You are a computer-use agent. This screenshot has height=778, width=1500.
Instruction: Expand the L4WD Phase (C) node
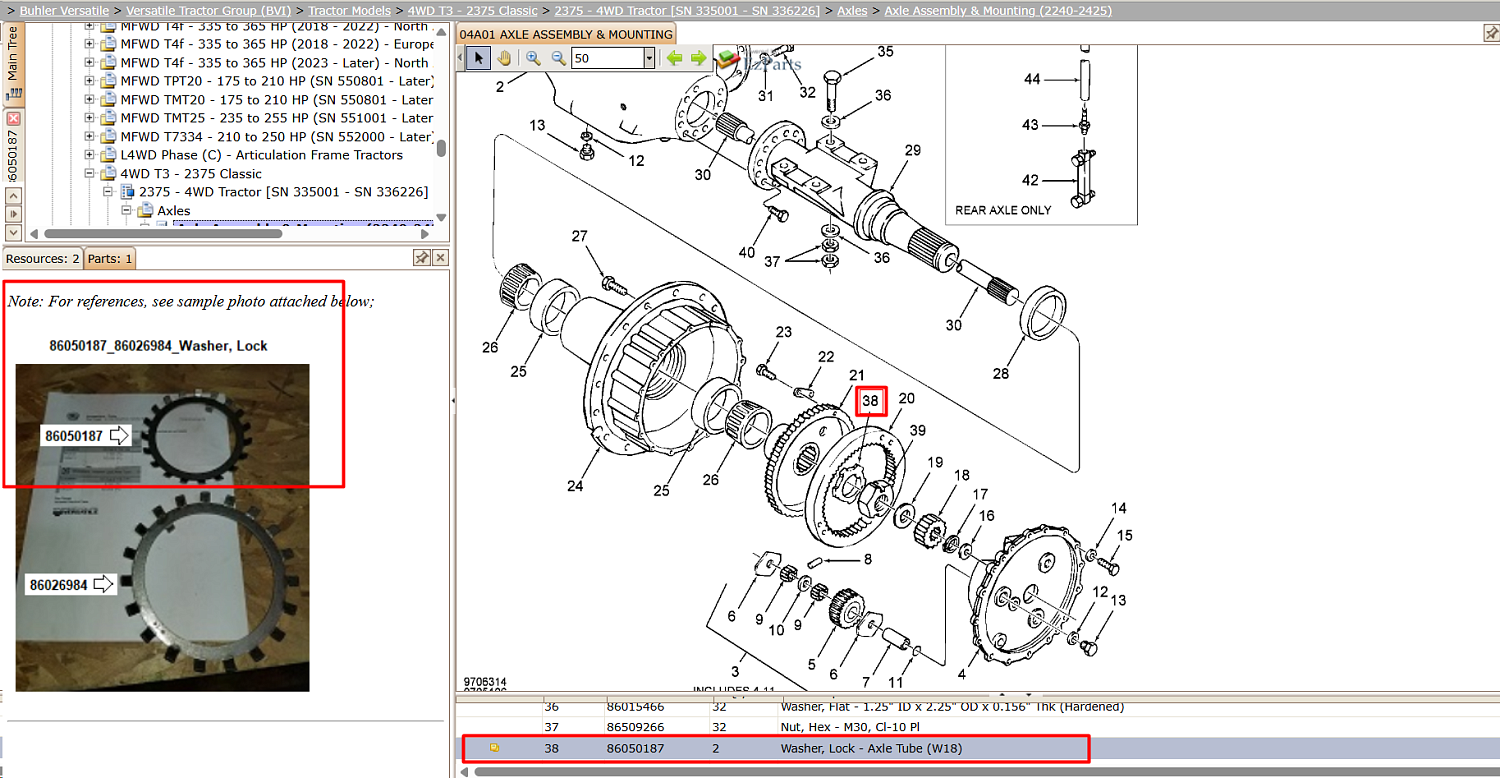pyautogui.click(x=89, y=155)
